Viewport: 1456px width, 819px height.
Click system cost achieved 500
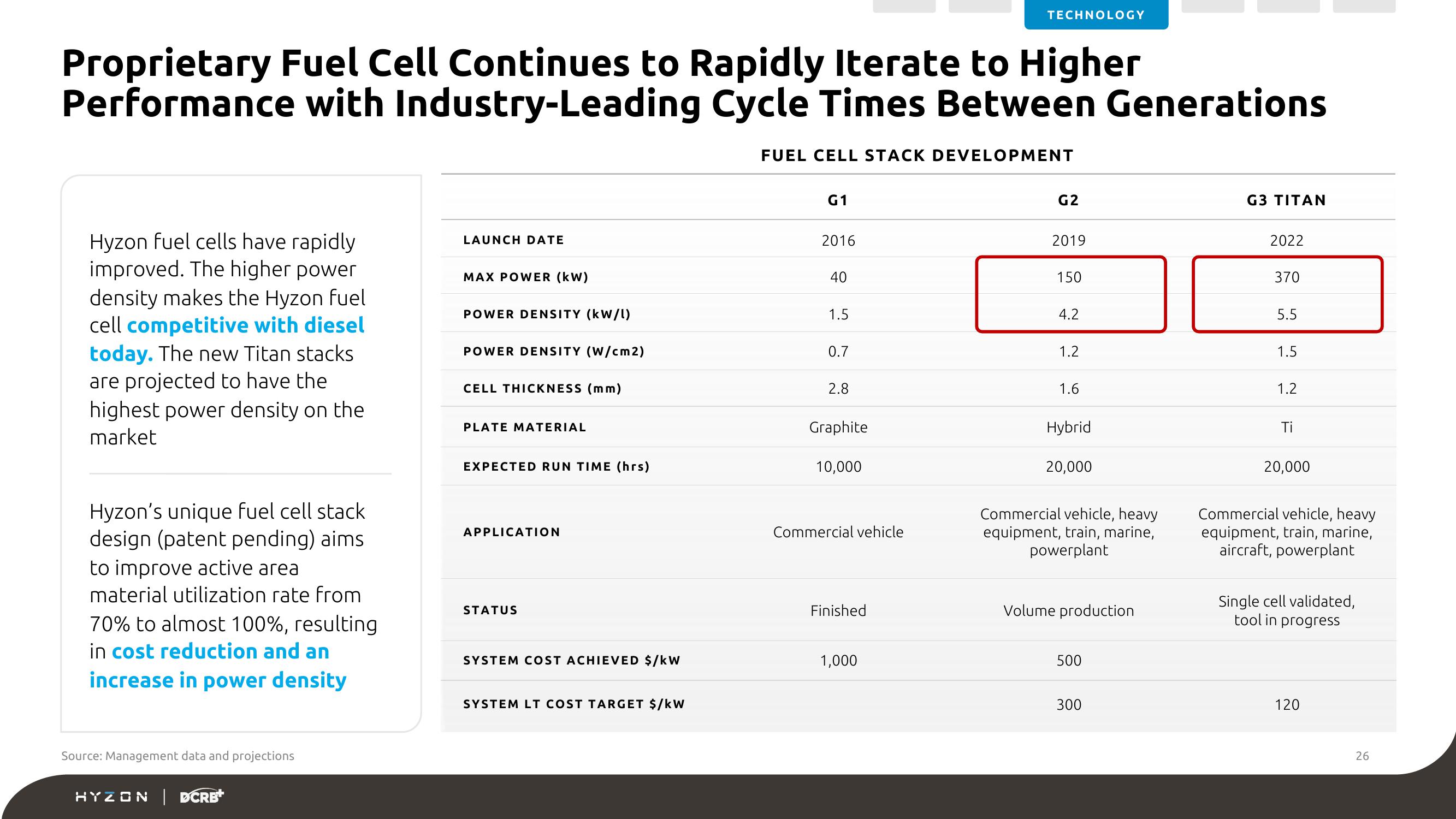tap(1069, 661)
